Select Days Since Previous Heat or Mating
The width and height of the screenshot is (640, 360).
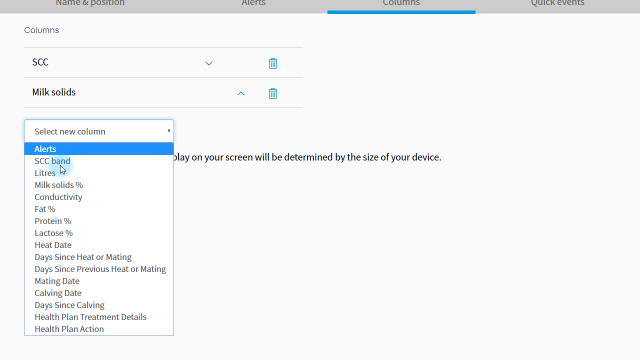pos(99,269)
